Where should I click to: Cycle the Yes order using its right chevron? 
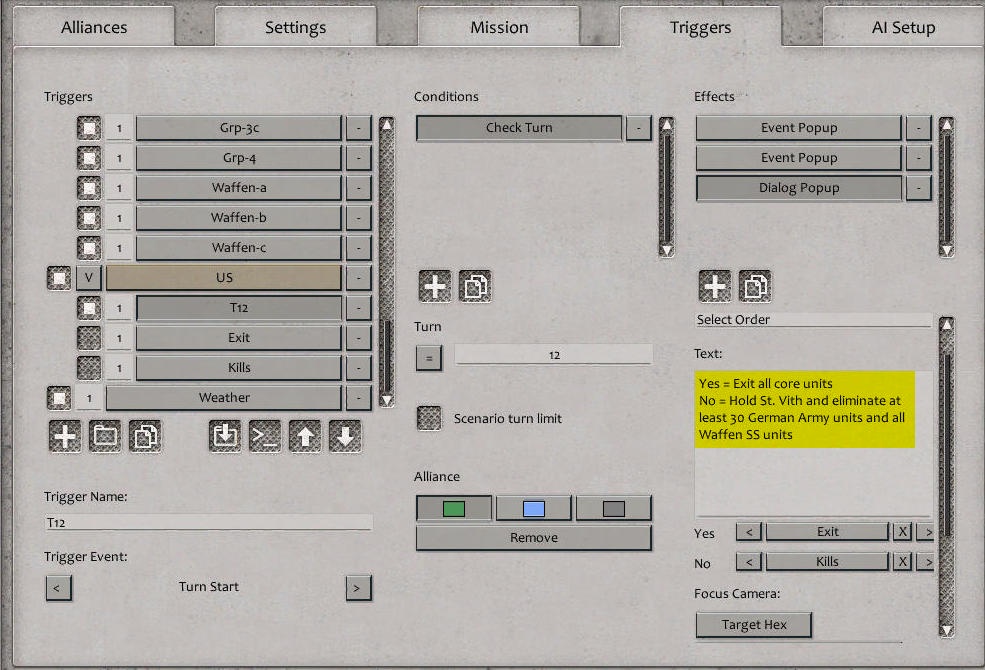(x=925, y=531)
